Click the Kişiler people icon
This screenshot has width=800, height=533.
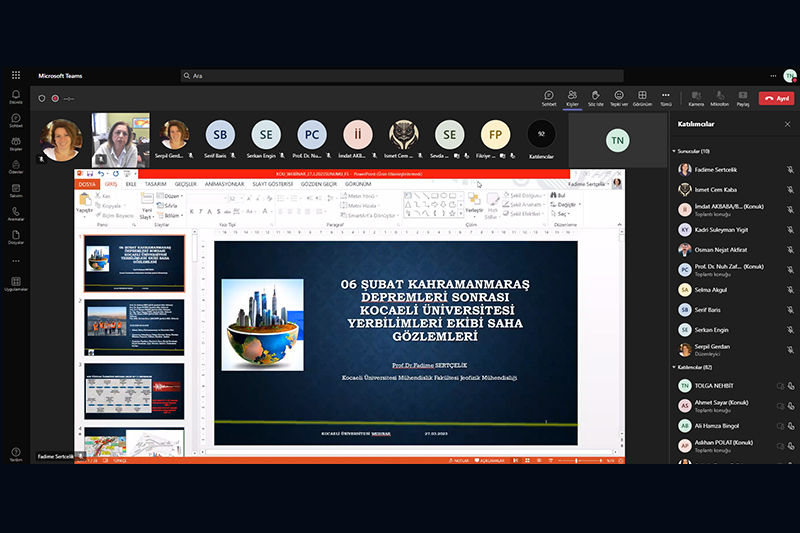(x=572, y=97)
